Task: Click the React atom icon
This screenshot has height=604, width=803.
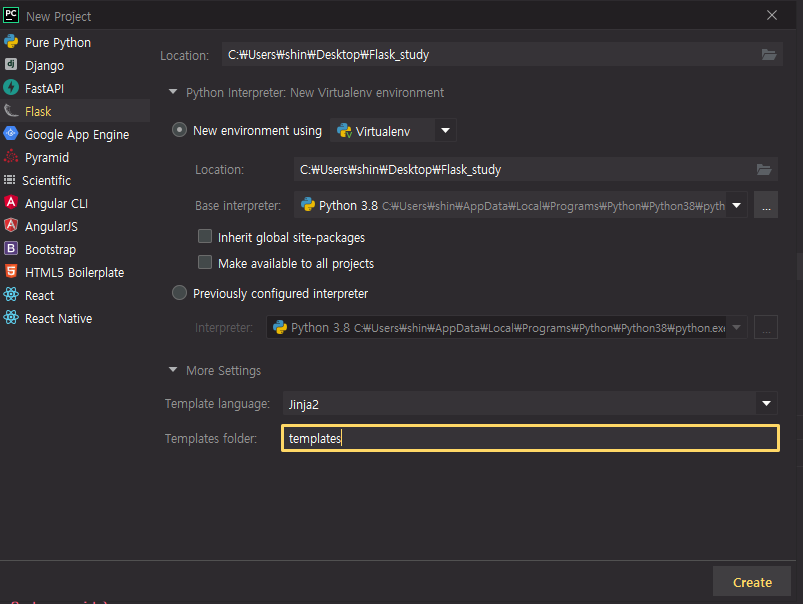Action: tap(11, 294)
